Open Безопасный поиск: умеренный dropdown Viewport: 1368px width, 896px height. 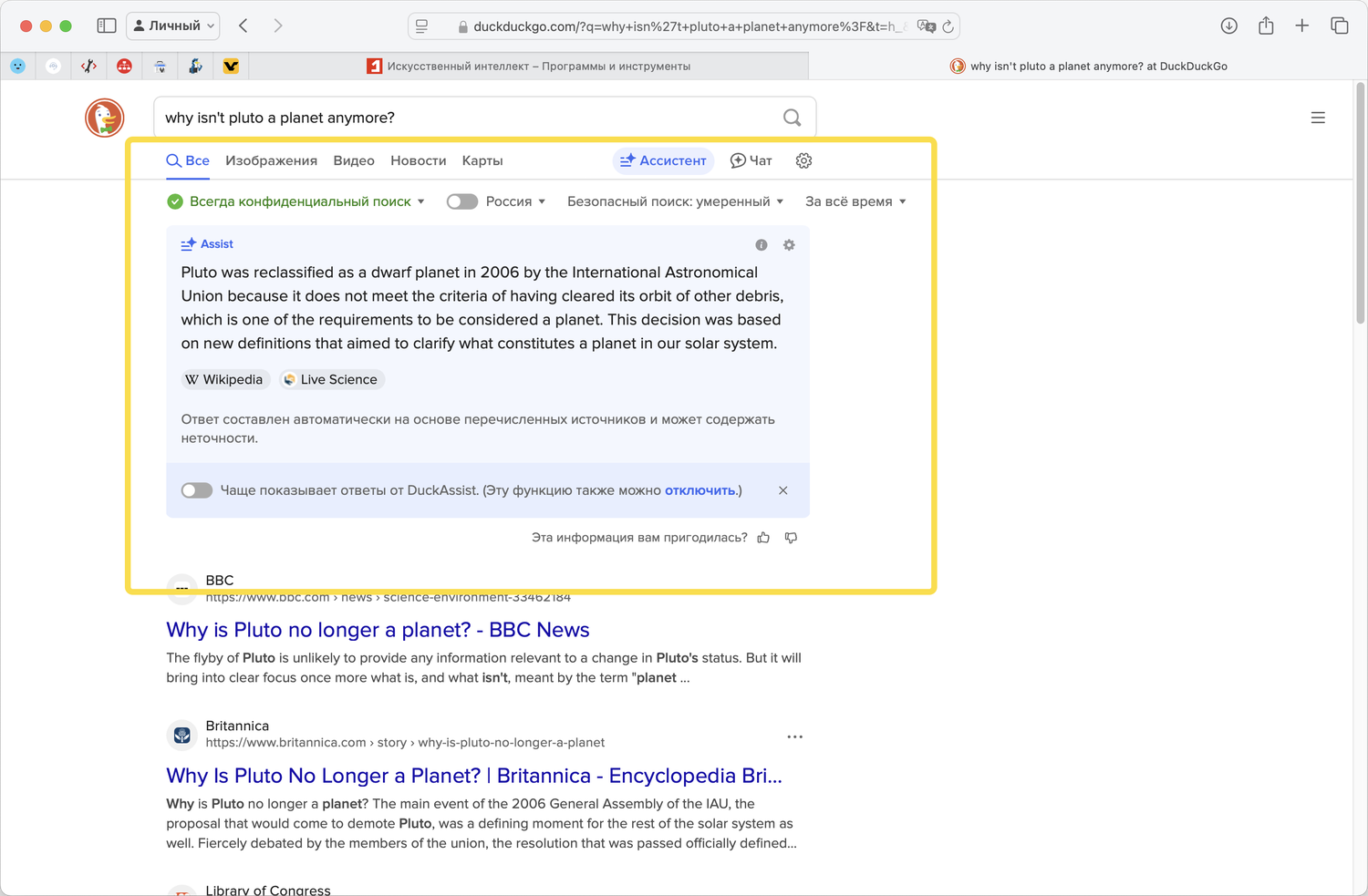pos(676,201)
